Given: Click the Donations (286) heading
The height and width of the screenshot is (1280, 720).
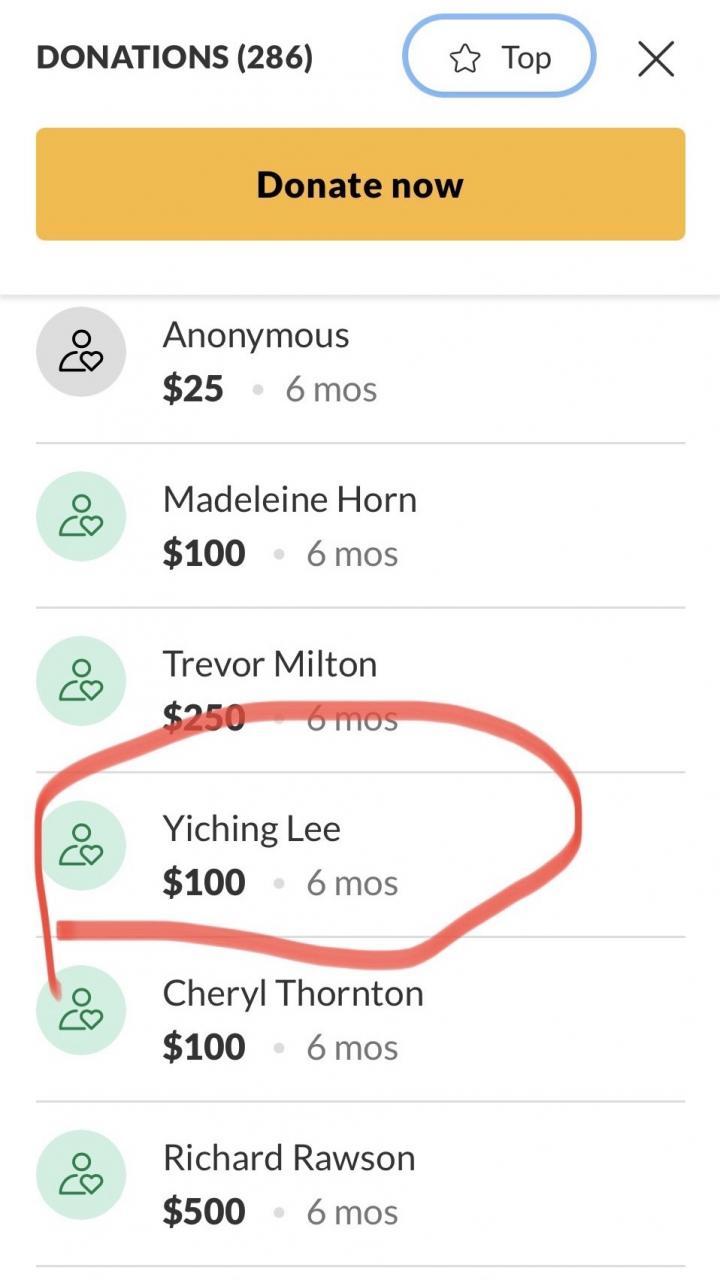Looking at the screenshot, I should tap(174, 58).
